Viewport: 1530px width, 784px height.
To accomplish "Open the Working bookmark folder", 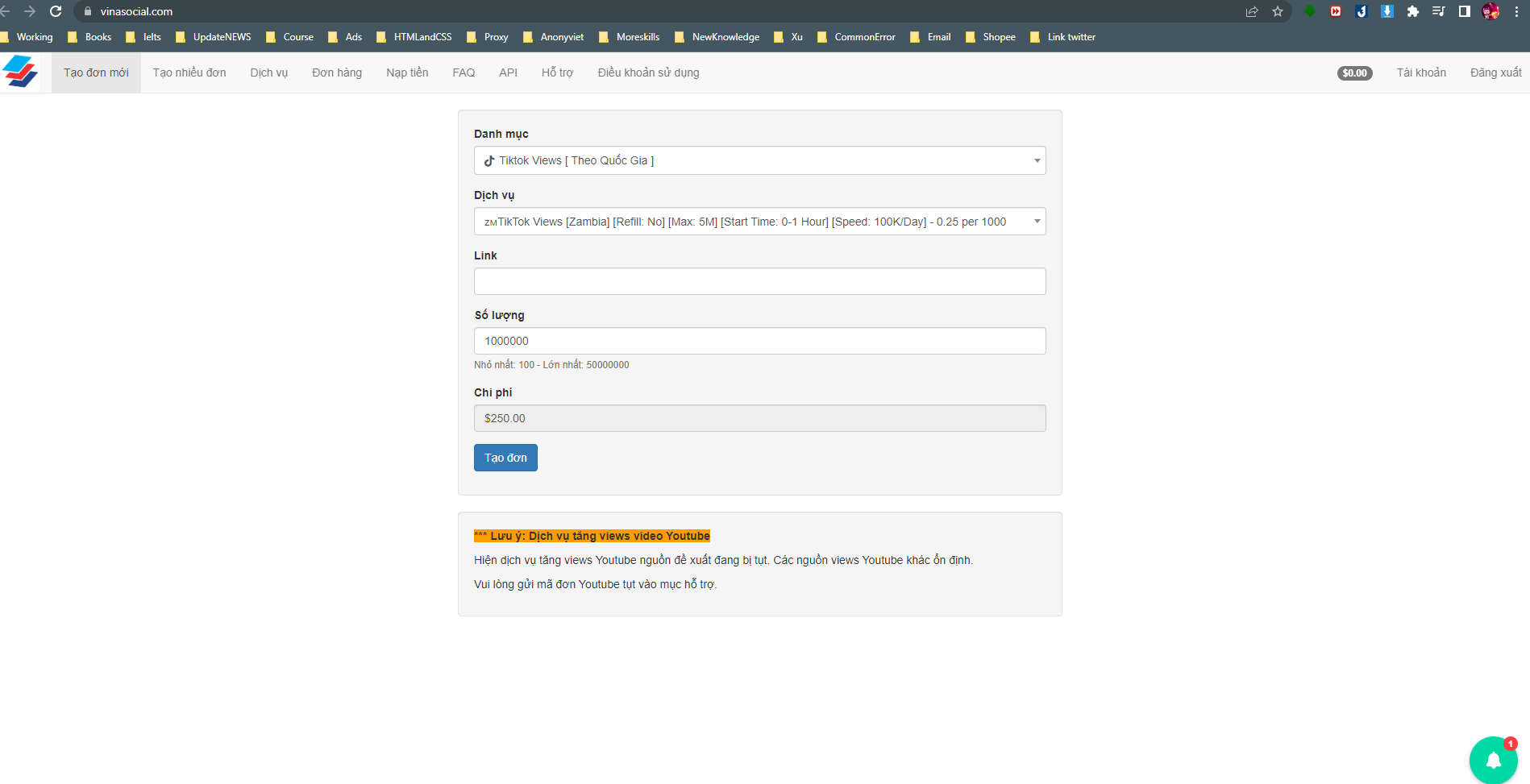I will (x=27, y=37).
